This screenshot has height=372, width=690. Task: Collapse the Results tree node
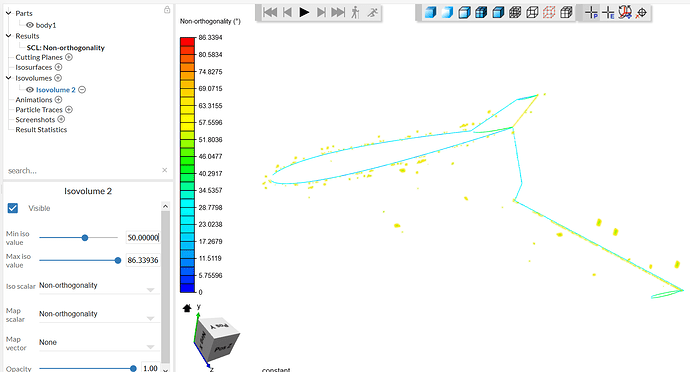point(8,36)
